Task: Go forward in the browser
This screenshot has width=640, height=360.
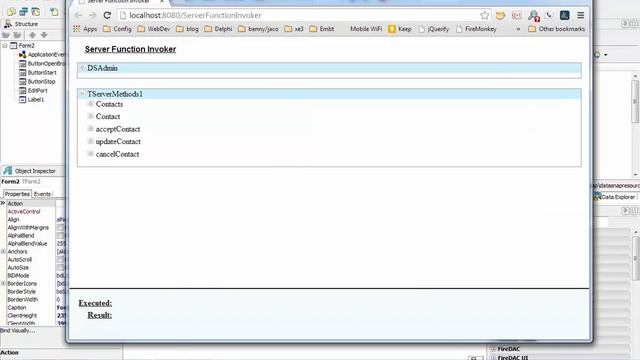Action: (93, 16)
